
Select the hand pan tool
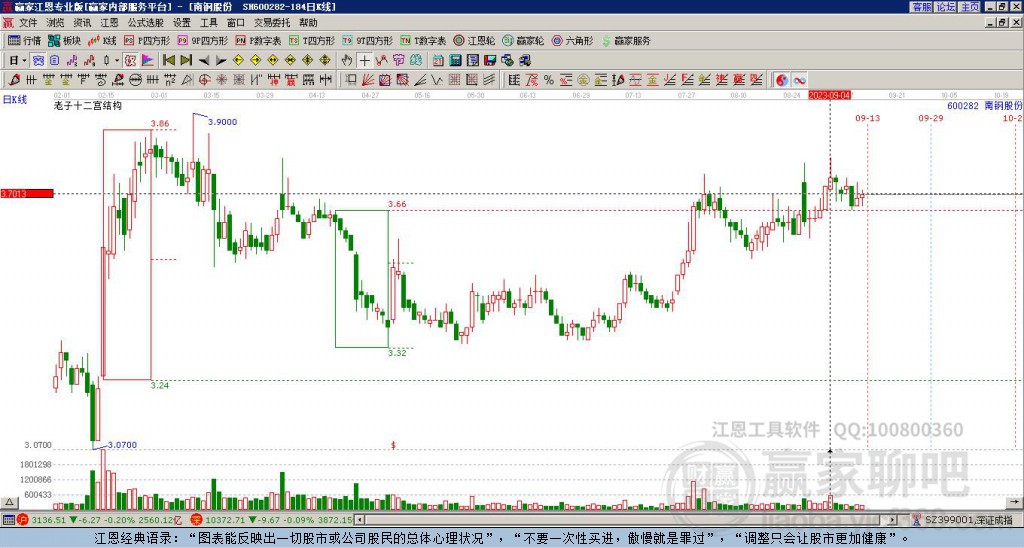click(x=347, y=61)
